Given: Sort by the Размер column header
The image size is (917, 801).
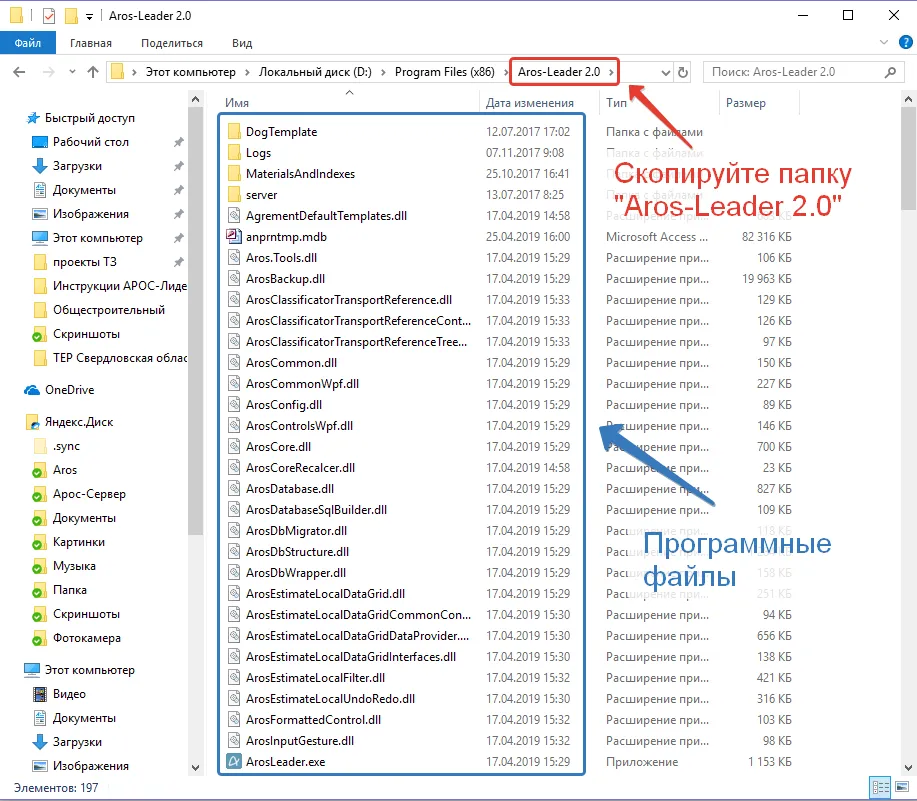Looking at the screenshot, I should click(746, 102).
